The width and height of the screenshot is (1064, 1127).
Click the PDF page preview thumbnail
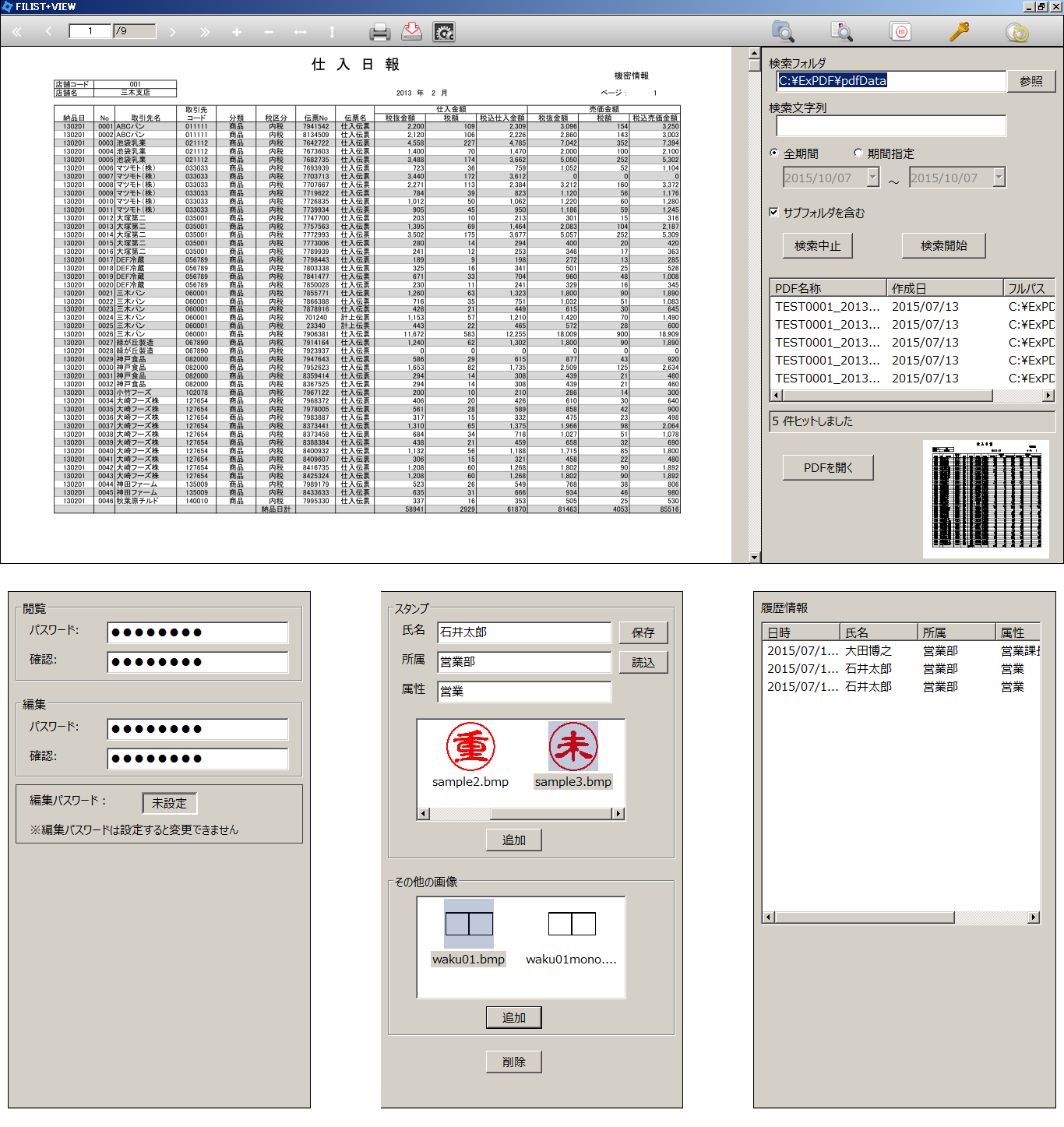click(986, 499)
